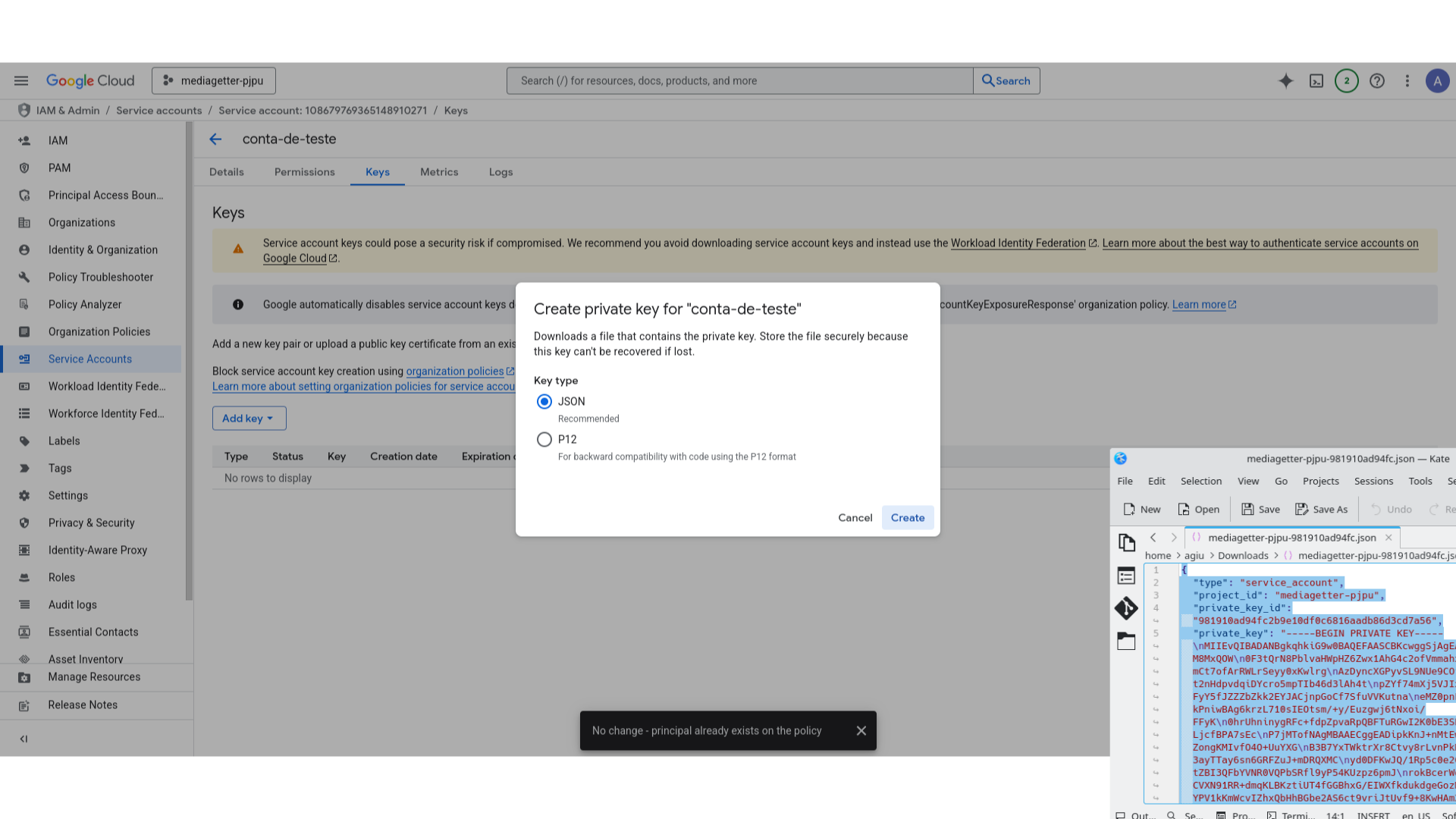
Task: Open Organization Policies in sidebar
Action: (x=92, y=332)
